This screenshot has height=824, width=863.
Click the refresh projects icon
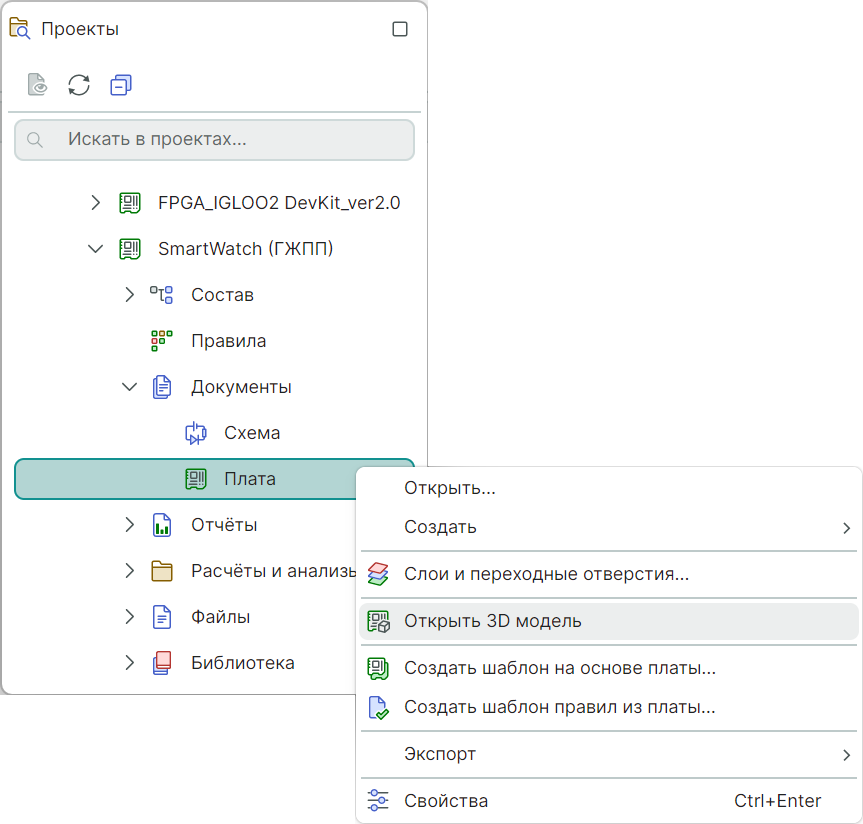tap(79, 85)
